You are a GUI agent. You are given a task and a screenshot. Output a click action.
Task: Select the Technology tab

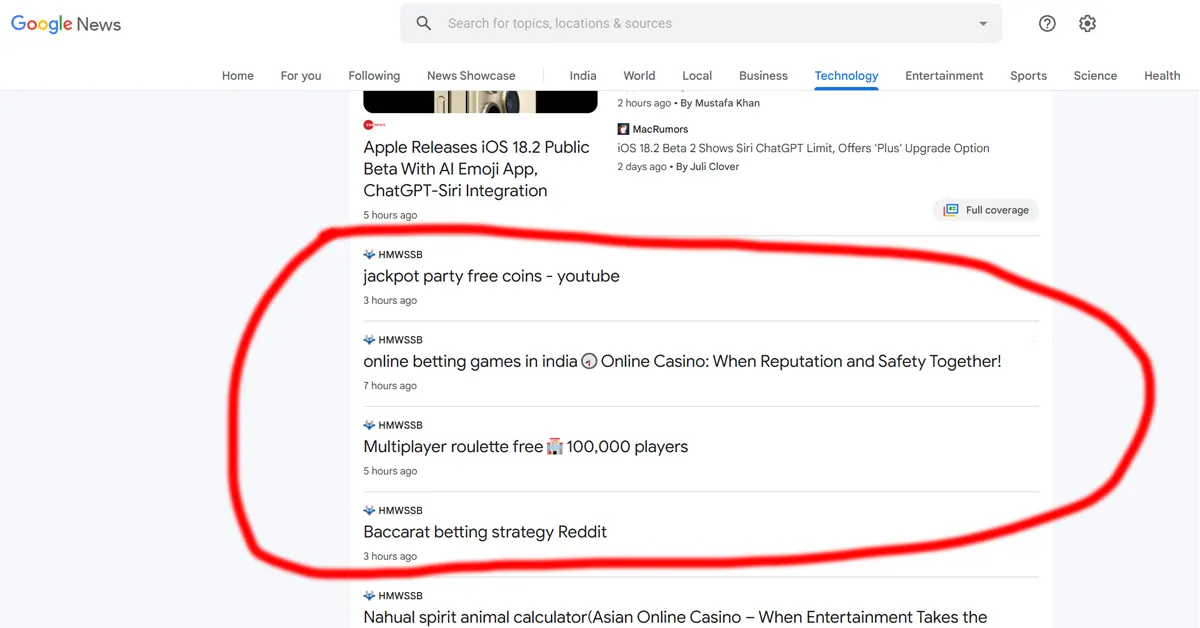point(846,76)
